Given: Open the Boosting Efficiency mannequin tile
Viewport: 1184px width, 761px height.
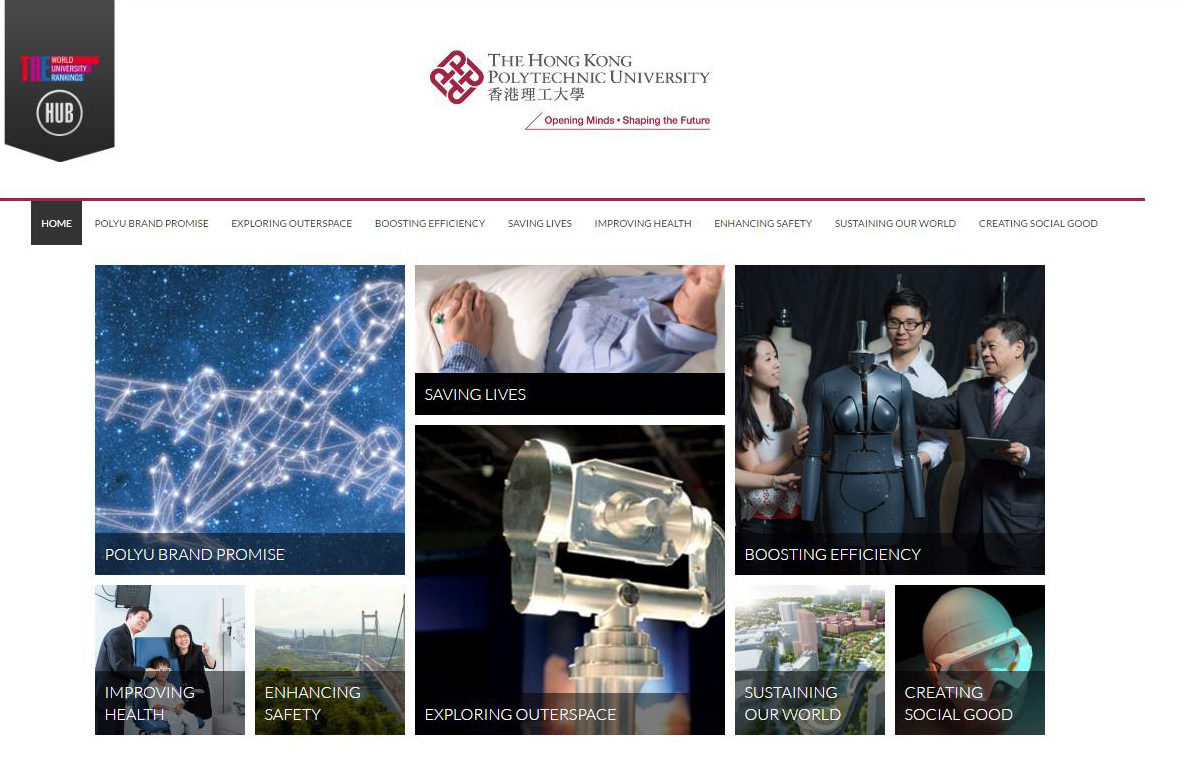Looking at the screenshot, I should (x=890, y=420).
